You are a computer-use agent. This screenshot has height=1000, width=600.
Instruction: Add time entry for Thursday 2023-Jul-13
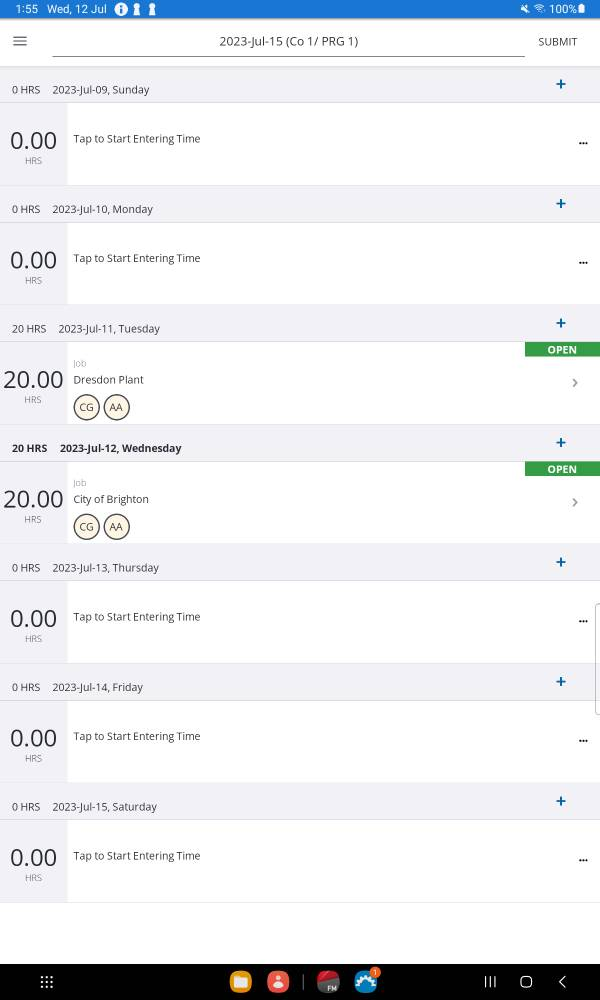point(561,562)
